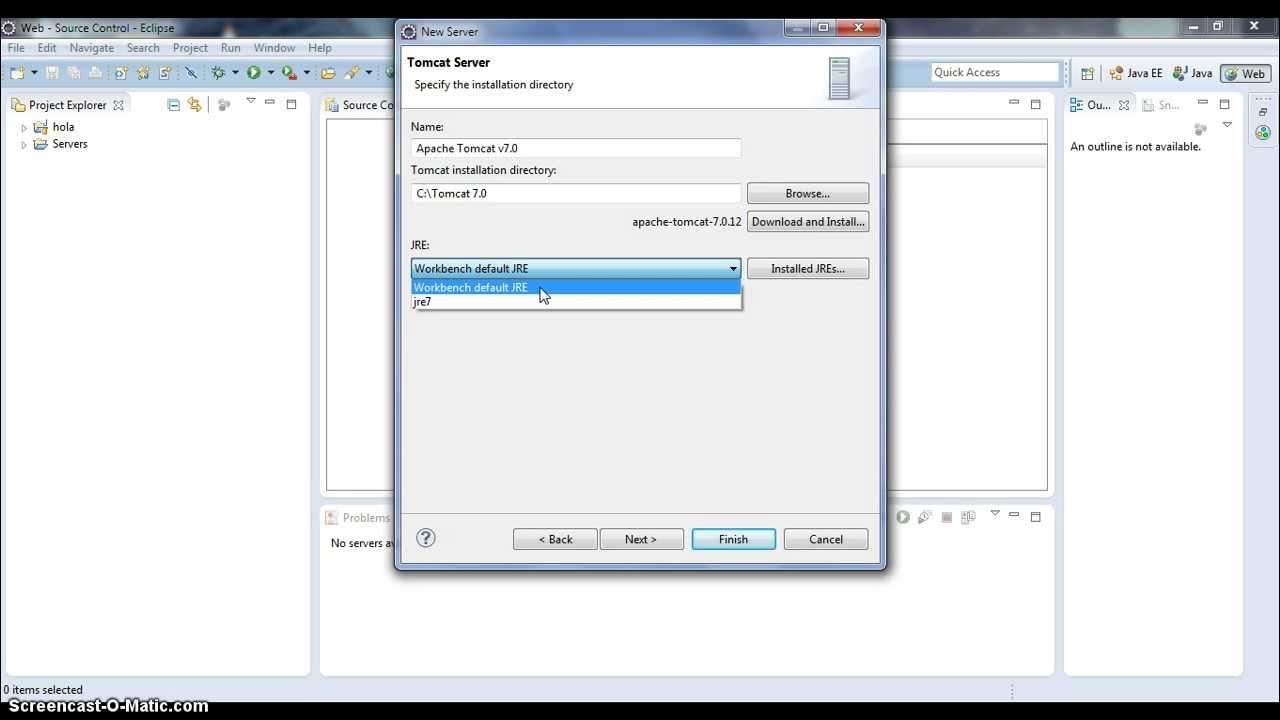This screenshot has width=1280, height=720.
Task: Click the Save toolbar icon
Action: point(52,73)
